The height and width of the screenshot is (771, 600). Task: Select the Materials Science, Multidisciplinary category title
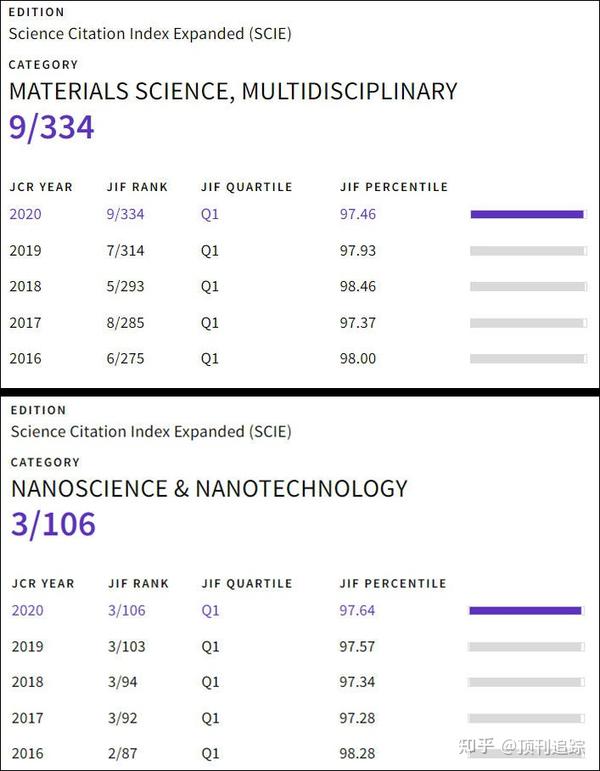pos(233,91)
